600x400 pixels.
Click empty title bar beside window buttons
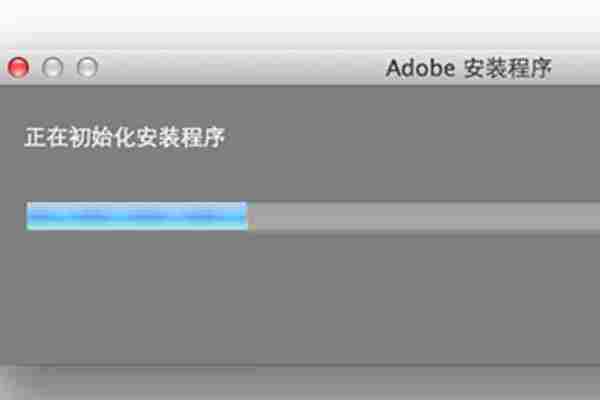pyautogui.click(x=237, y=67)
